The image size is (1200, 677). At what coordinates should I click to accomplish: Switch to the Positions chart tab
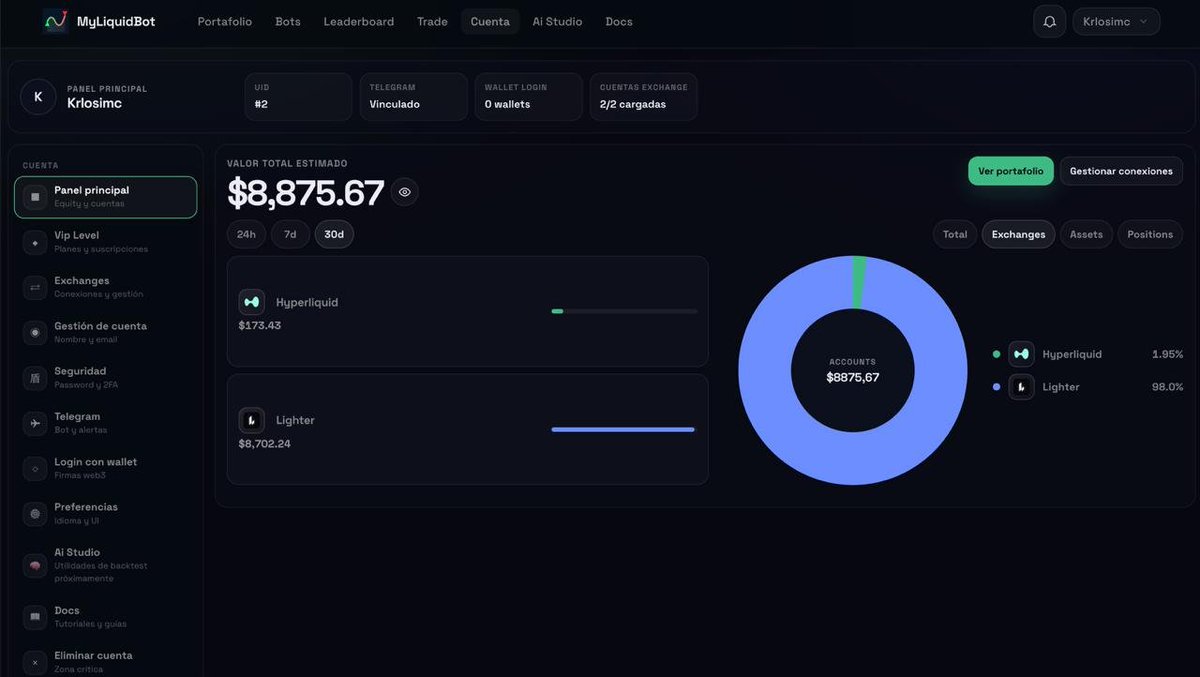[1150, 234]
